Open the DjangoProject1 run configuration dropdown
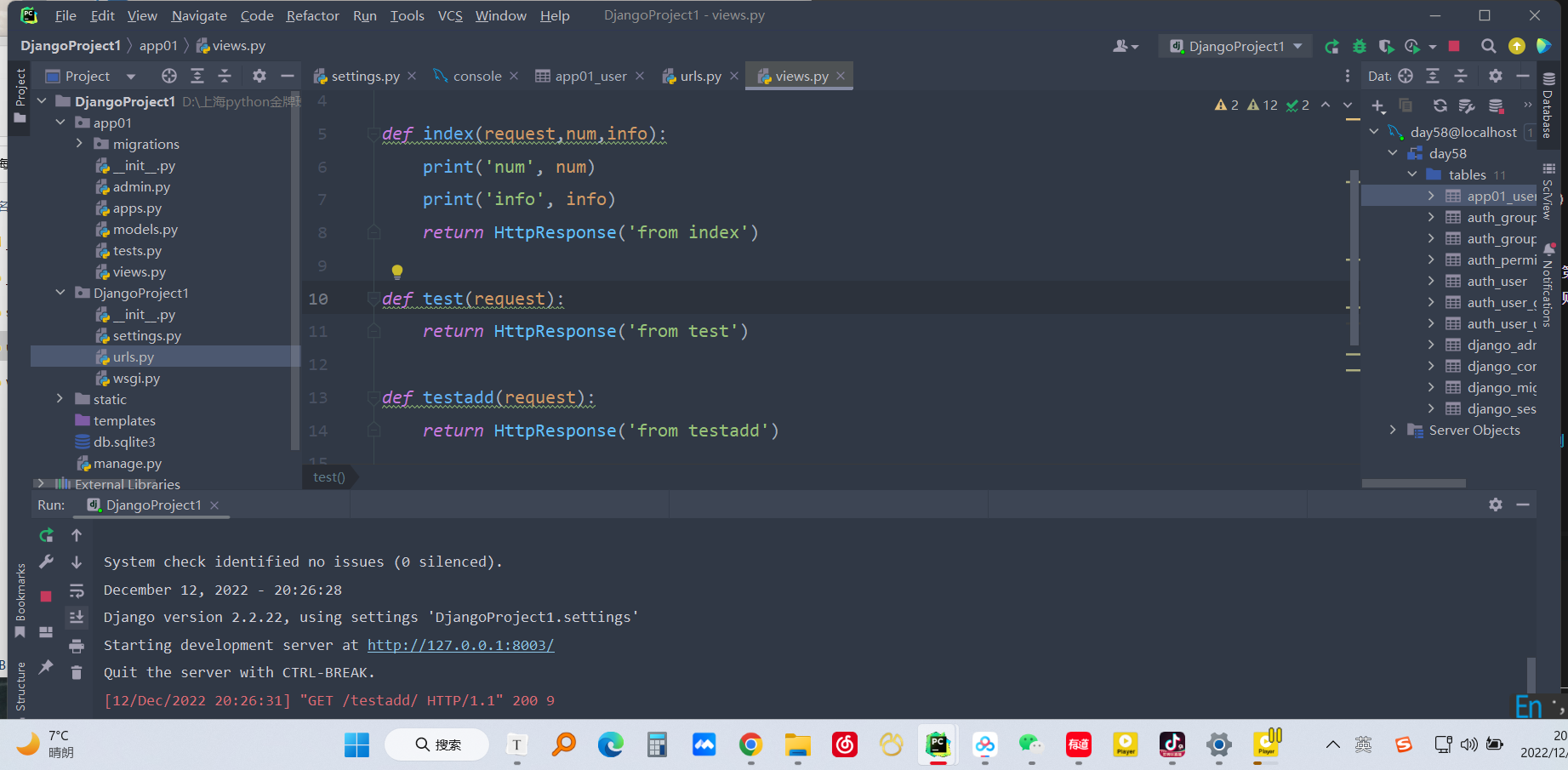Image resolution: width=1568 pixels, height=770 pixels. (x=1235, y=46)
